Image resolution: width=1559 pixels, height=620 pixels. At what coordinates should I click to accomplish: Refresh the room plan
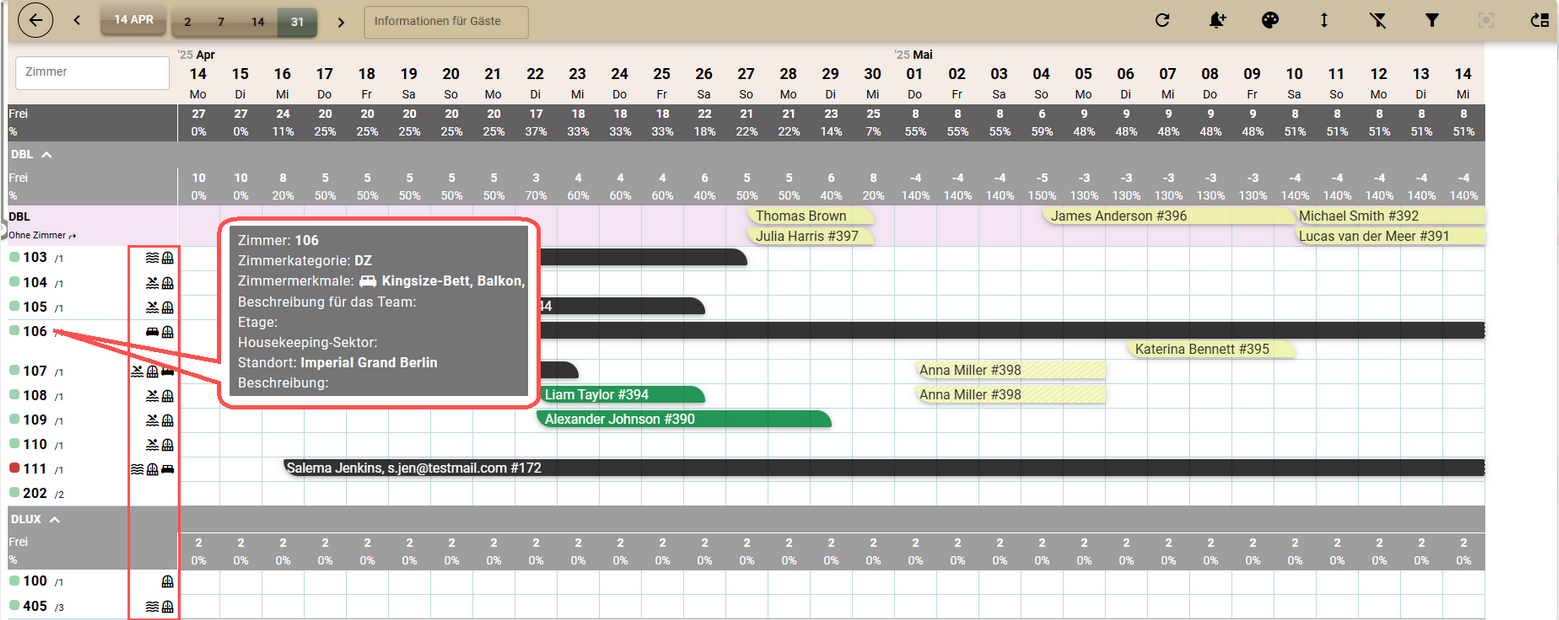click(x=1162, y=20)
